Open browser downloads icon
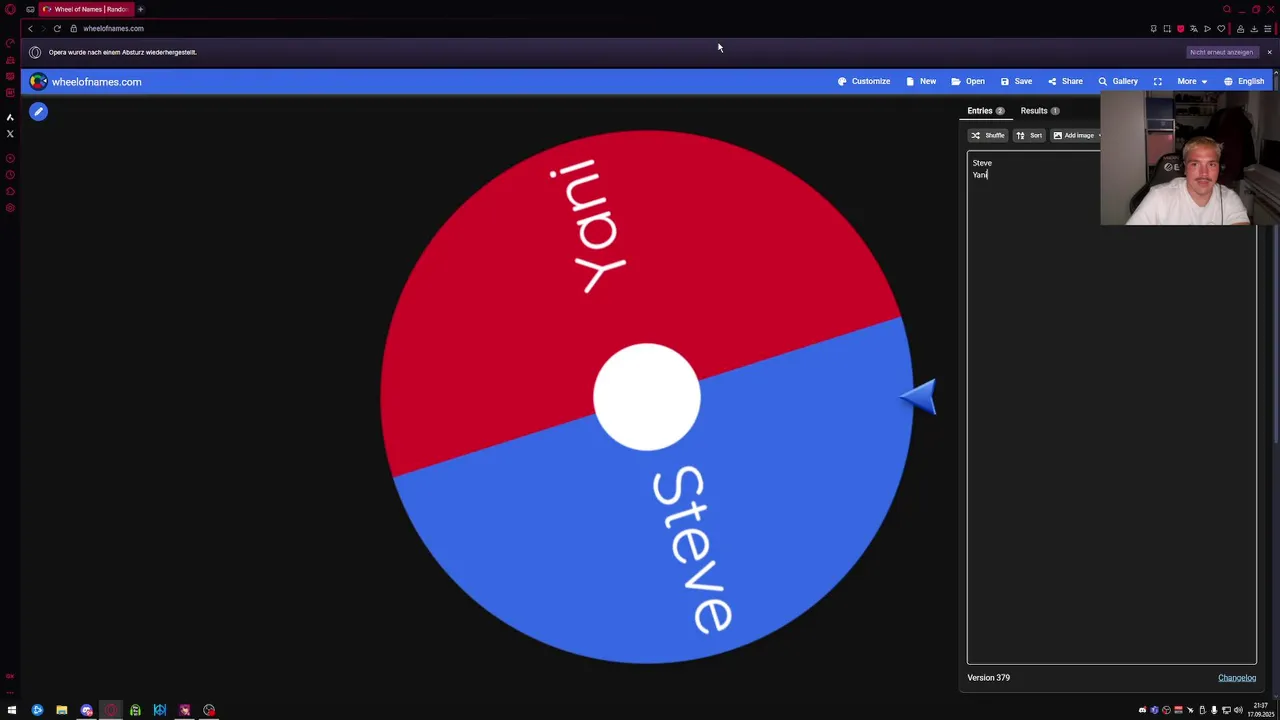Screen dimensions: 1280x720 pyautogui.click(x=1254, y=29)
